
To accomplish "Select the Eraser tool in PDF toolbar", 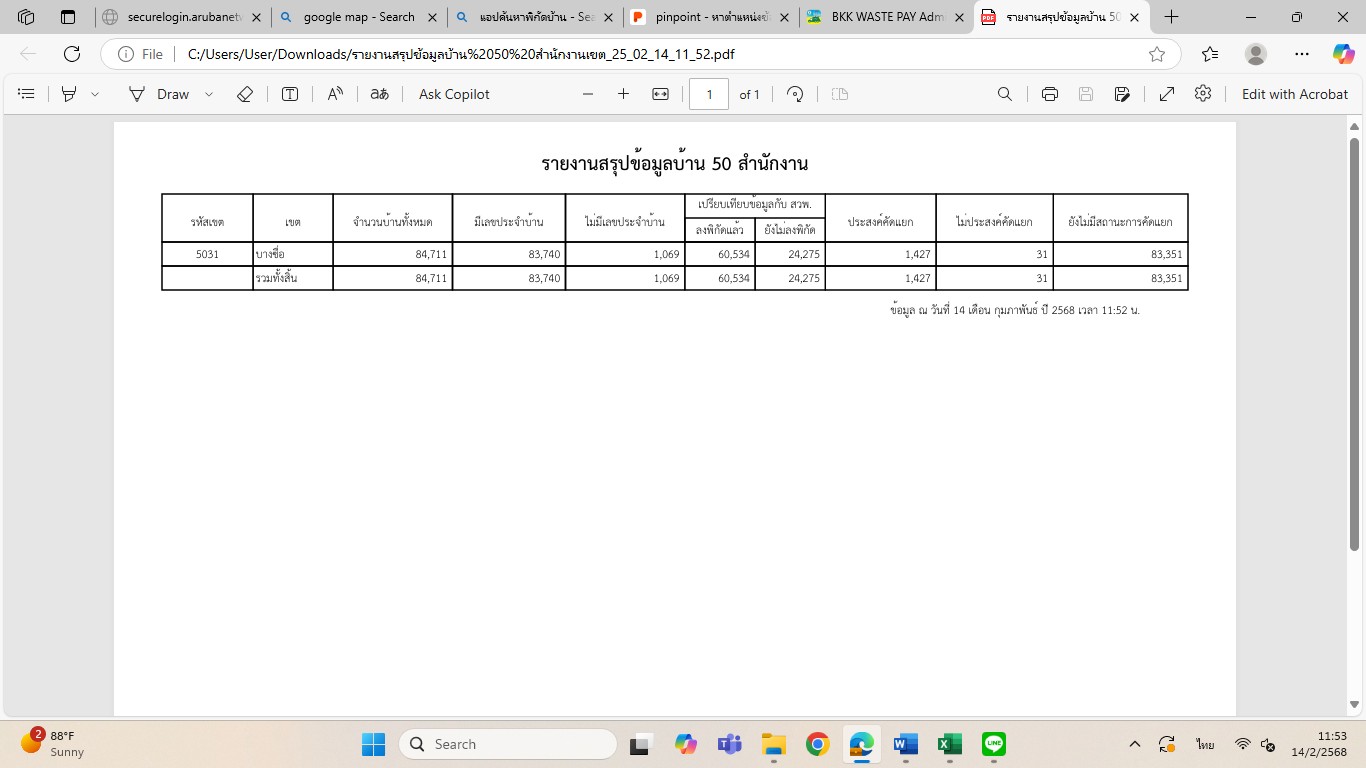I will coord(245,94).
